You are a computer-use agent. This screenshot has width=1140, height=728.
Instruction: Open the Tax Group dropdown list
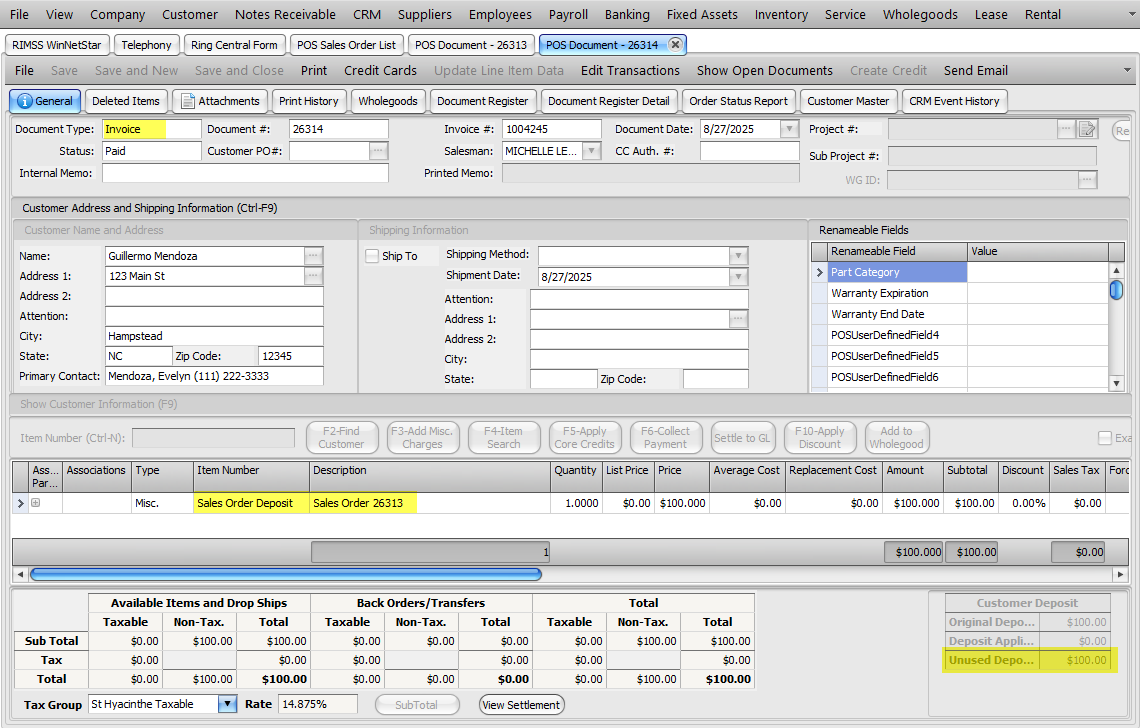(228, 704)
